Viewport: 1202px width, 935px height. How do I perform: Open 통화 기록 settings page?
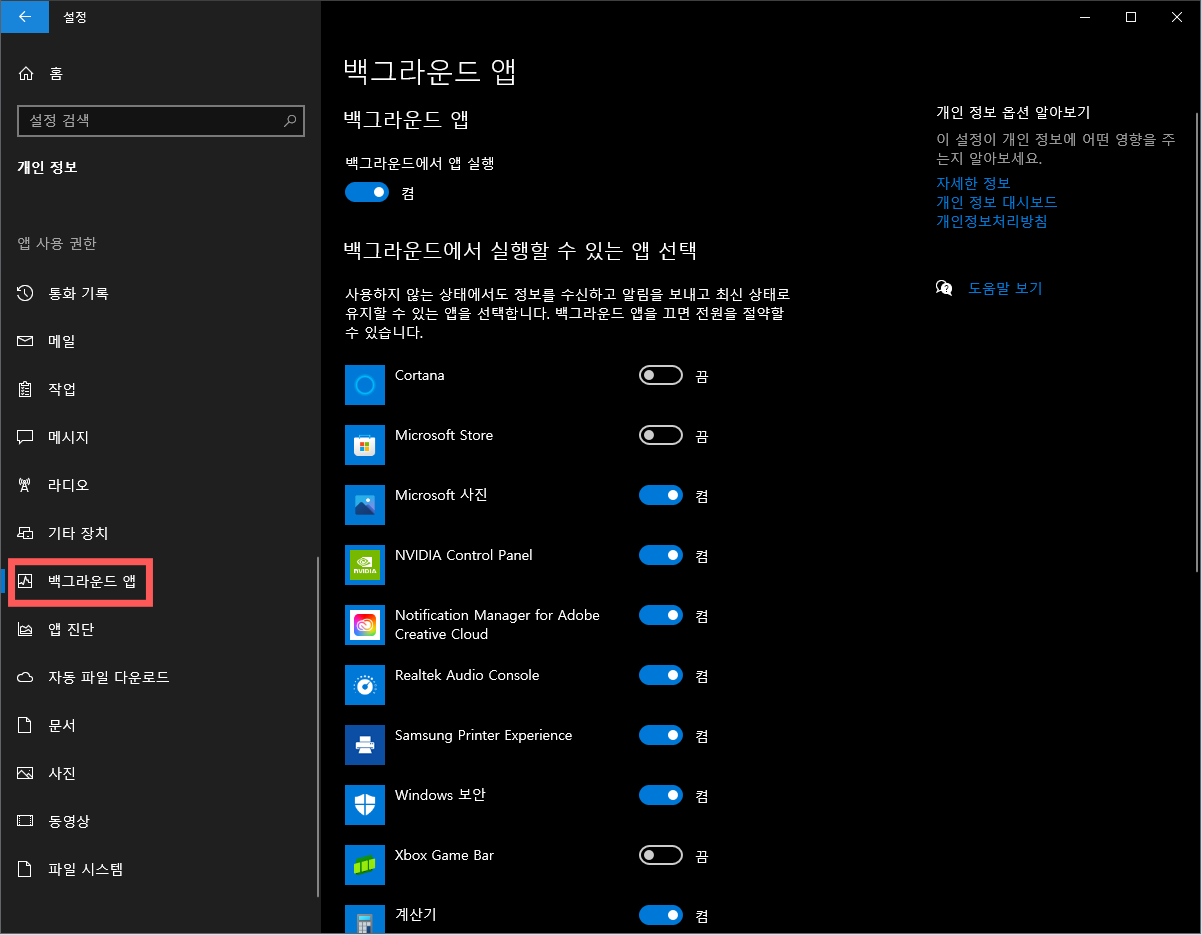[160, 293]
